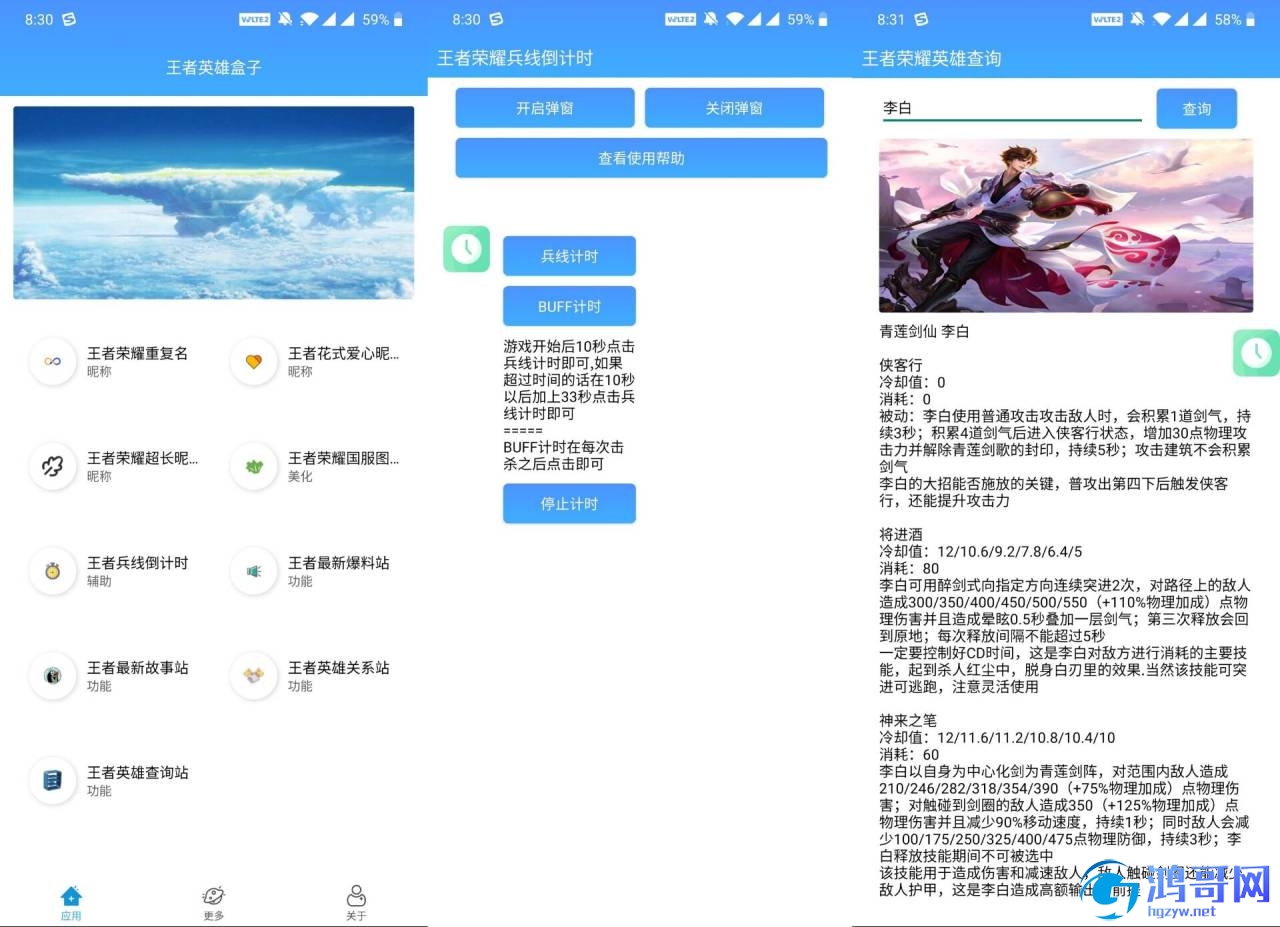The height and width of the screenshot is (927, 1280).
Task: Open the 王者花式爱心昵称 heart icon
Action: pyautogui.click(x=254, y=361)
